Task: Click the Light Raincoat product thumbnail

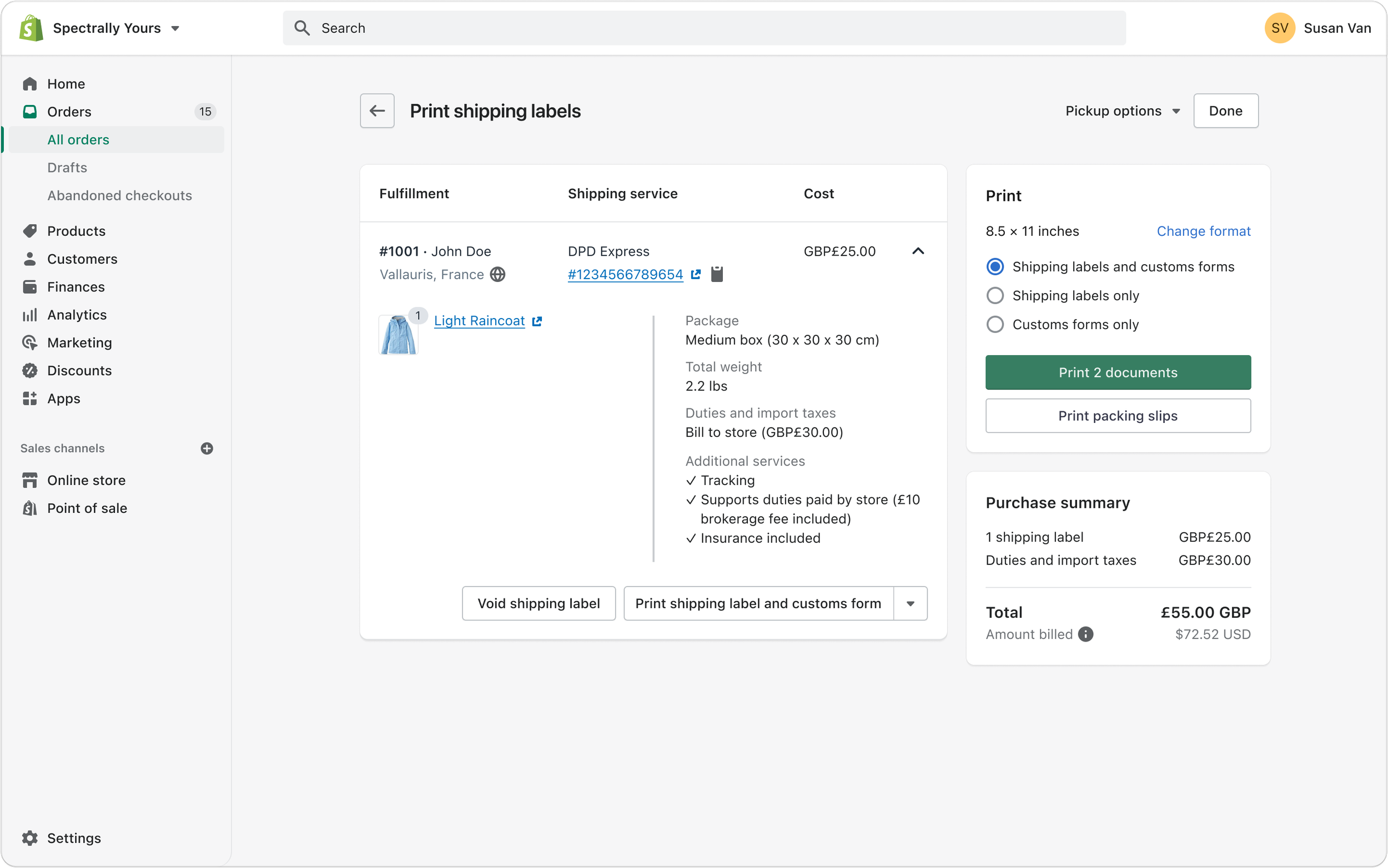Action: (398, 335)
